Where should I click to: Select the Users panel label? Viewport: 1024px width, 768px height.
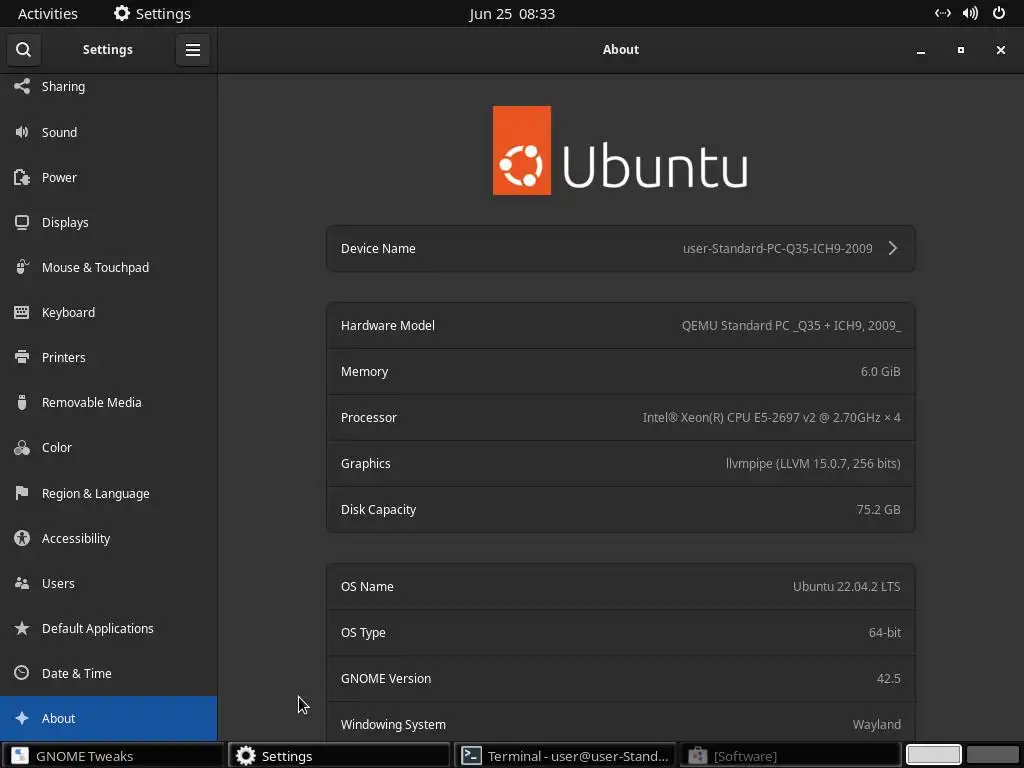pos(58,583)
